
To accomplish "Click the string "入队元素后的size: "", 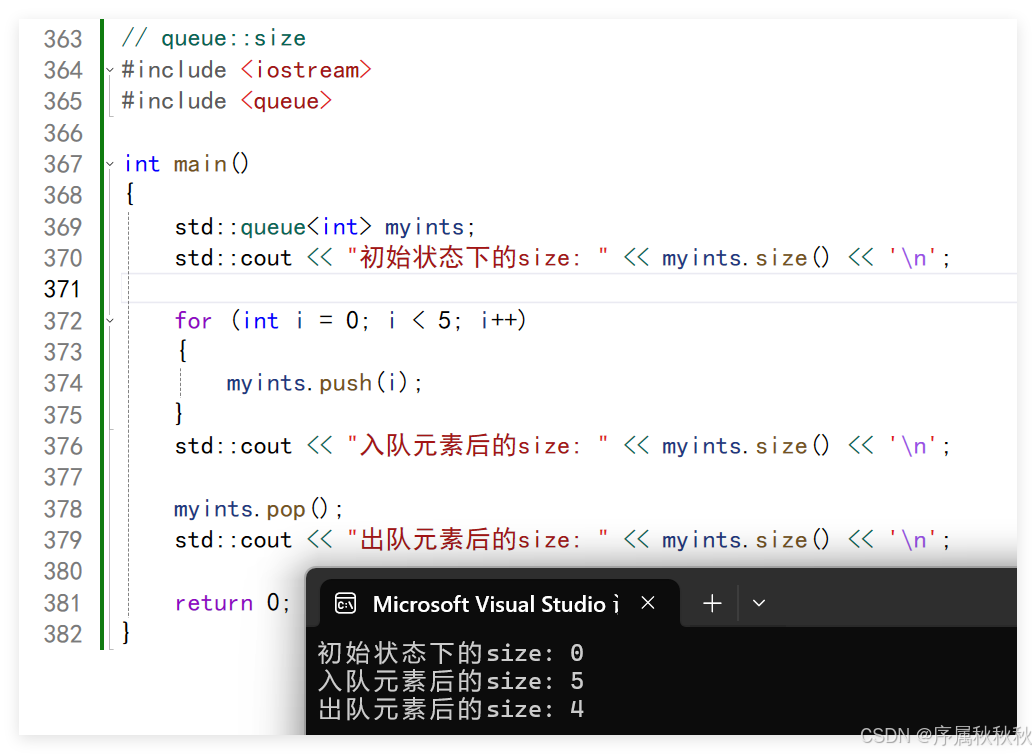I will tap(477, 446).
